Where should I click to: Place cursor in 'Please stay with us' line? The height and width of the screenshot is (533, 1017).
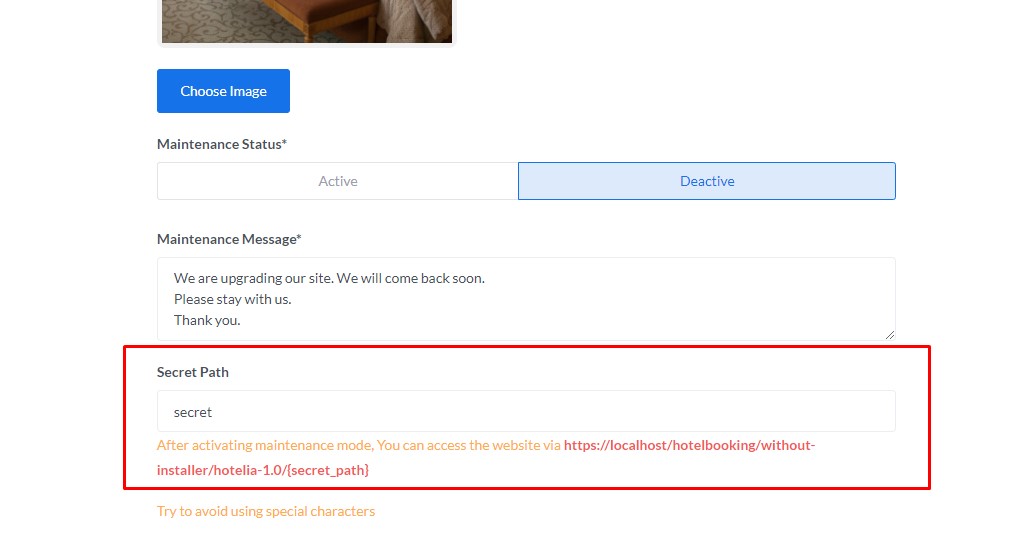[x=232, y=299]
